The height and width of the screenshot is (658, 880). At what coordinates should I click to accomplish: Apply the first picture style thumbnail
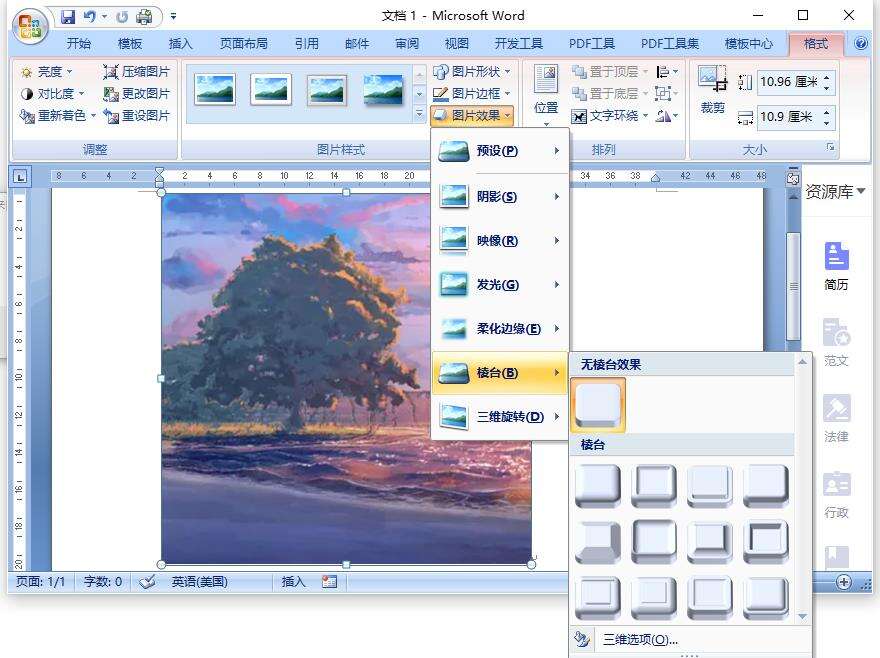pos(214,90)
